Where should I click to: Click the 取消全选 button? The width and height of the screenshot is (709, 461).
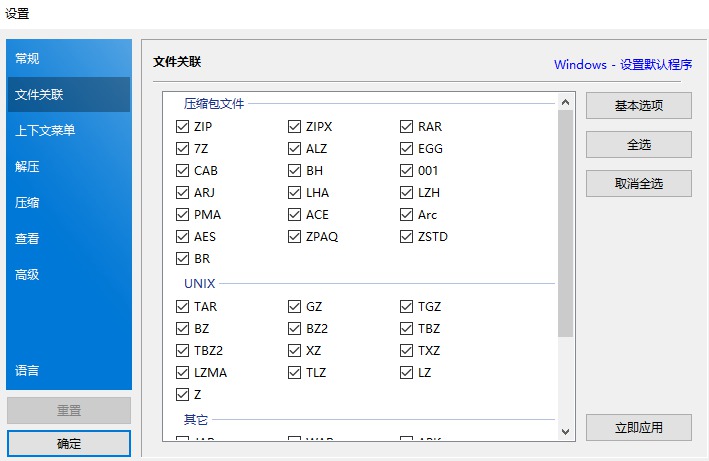coord(639,183)
